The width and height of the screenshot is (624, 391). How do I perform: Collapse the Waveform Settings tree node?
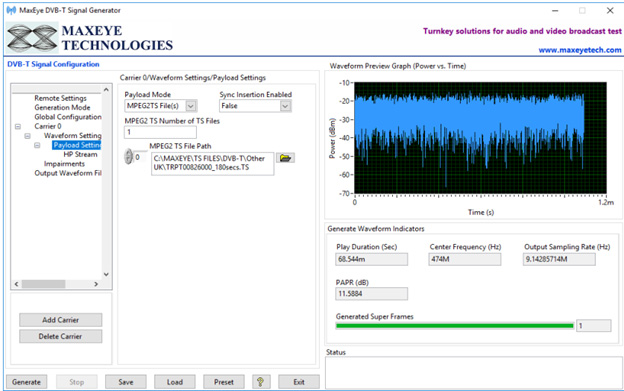coord(27,136)
